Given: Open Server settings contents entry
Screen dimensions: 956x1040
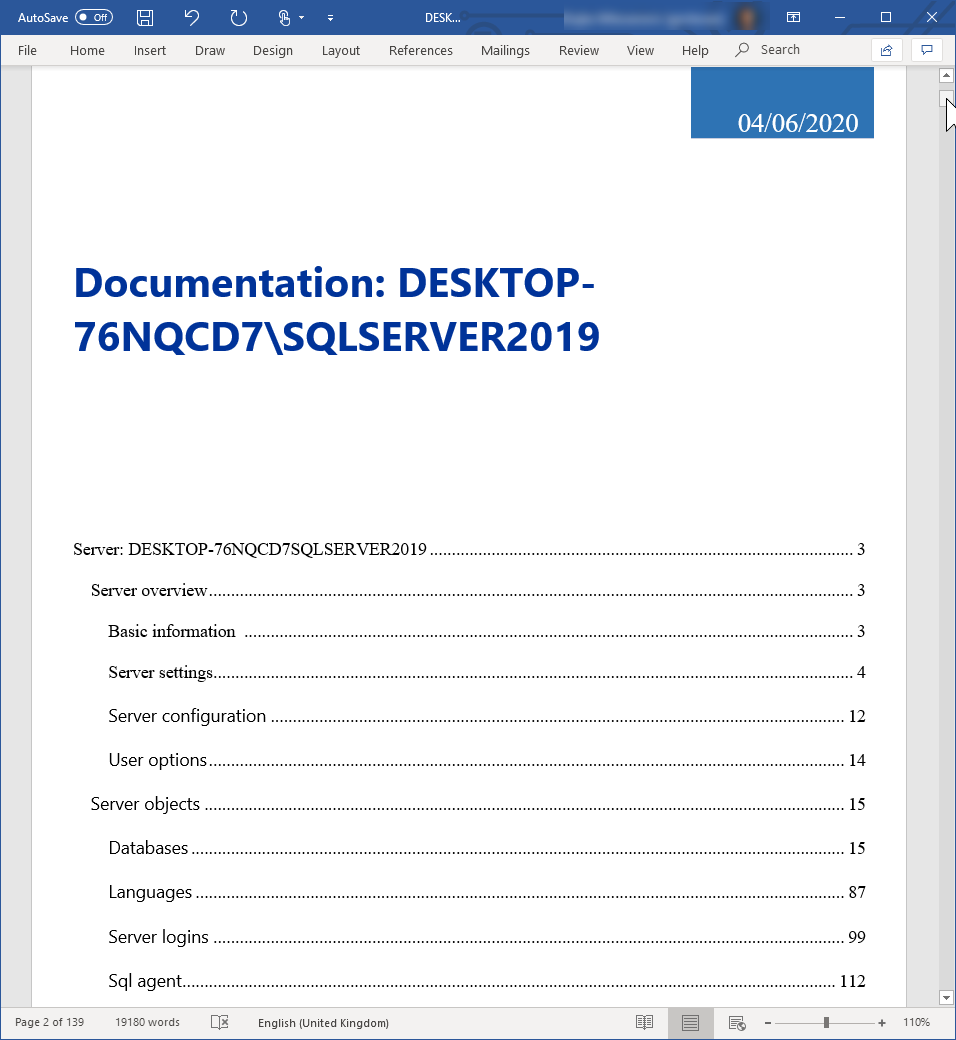Looking at the screenshot, I should [x=487, y=673].
